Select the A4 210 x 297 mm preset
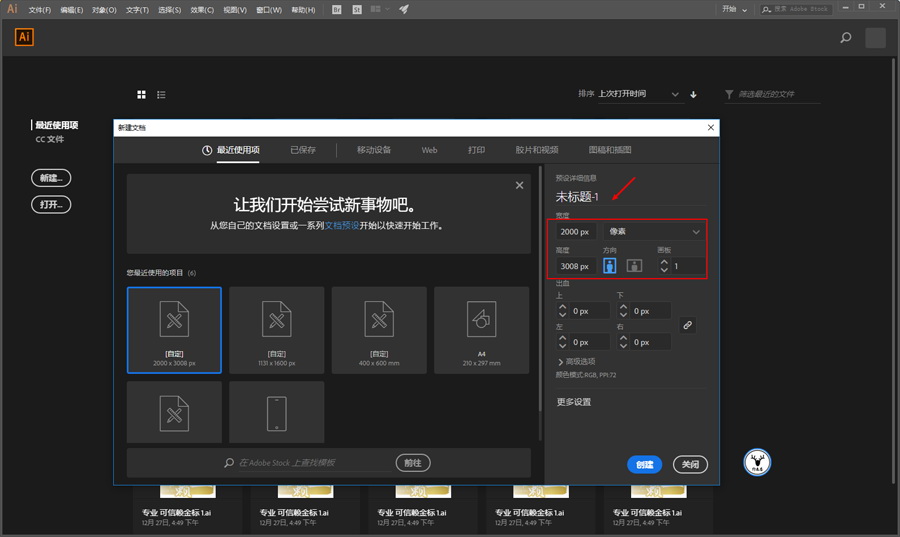The height and width of the screenshot is (537, 900). click(x=481, y=330)
